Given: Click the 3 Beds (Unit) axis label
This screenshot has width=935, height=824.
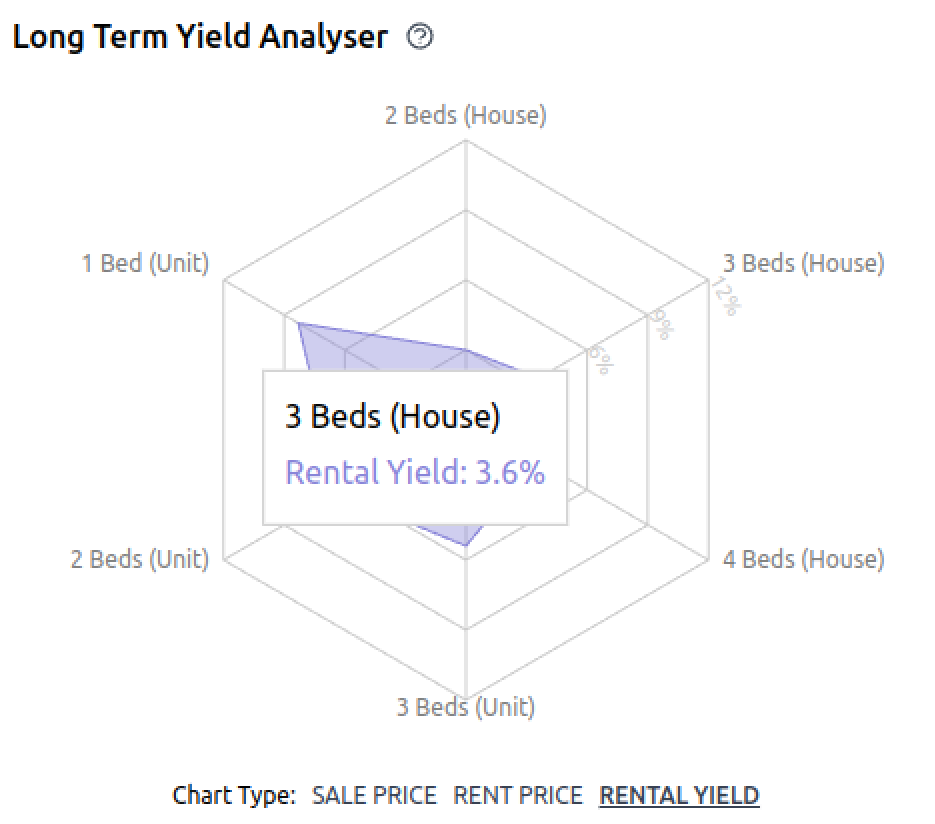Looking at the screenshot, I should pyautogui.click(x=466, y=707).
